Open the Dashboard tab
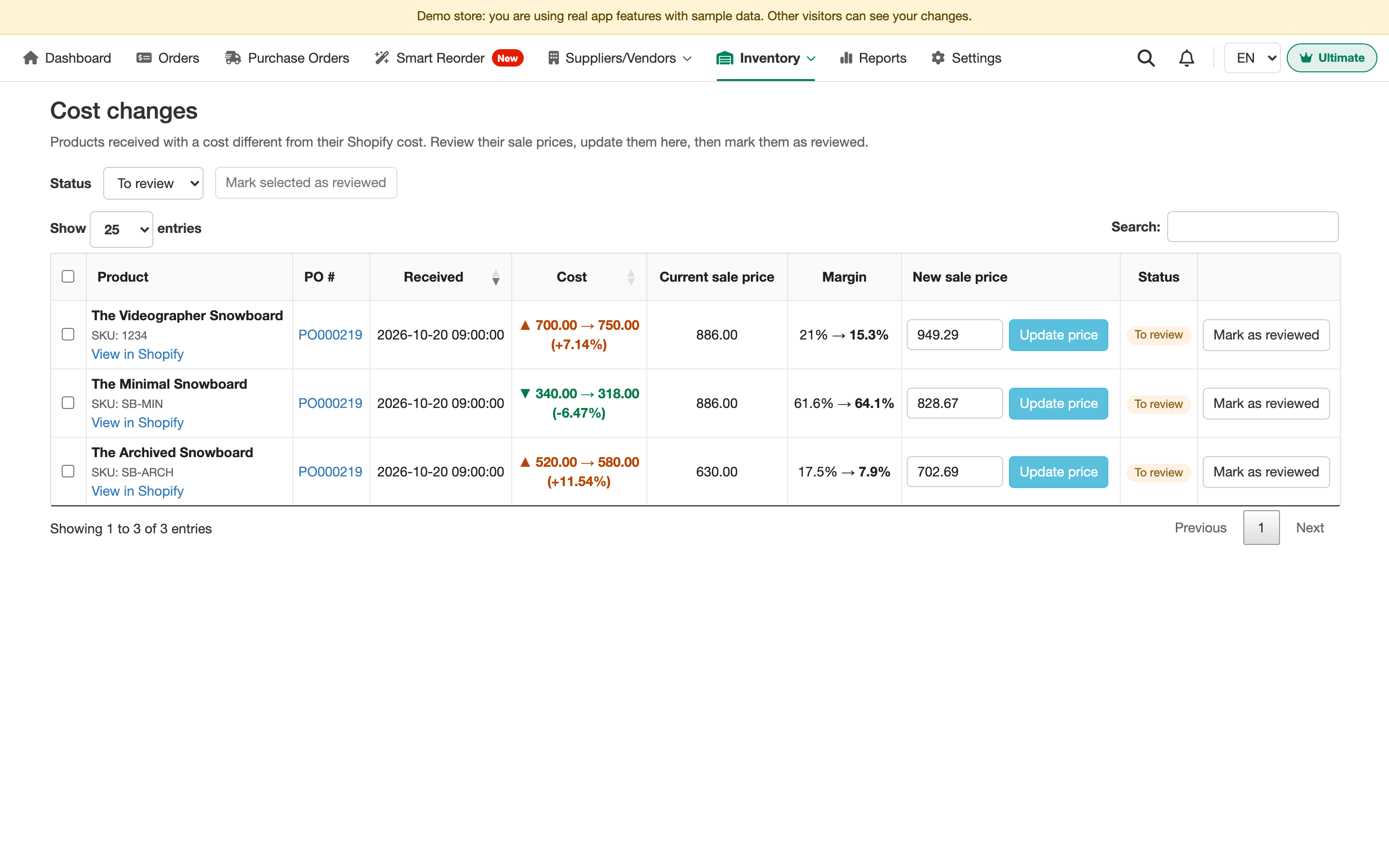The height and width of the screenshot is (868, 1389). pyautogui.click(x=67, y=58)
